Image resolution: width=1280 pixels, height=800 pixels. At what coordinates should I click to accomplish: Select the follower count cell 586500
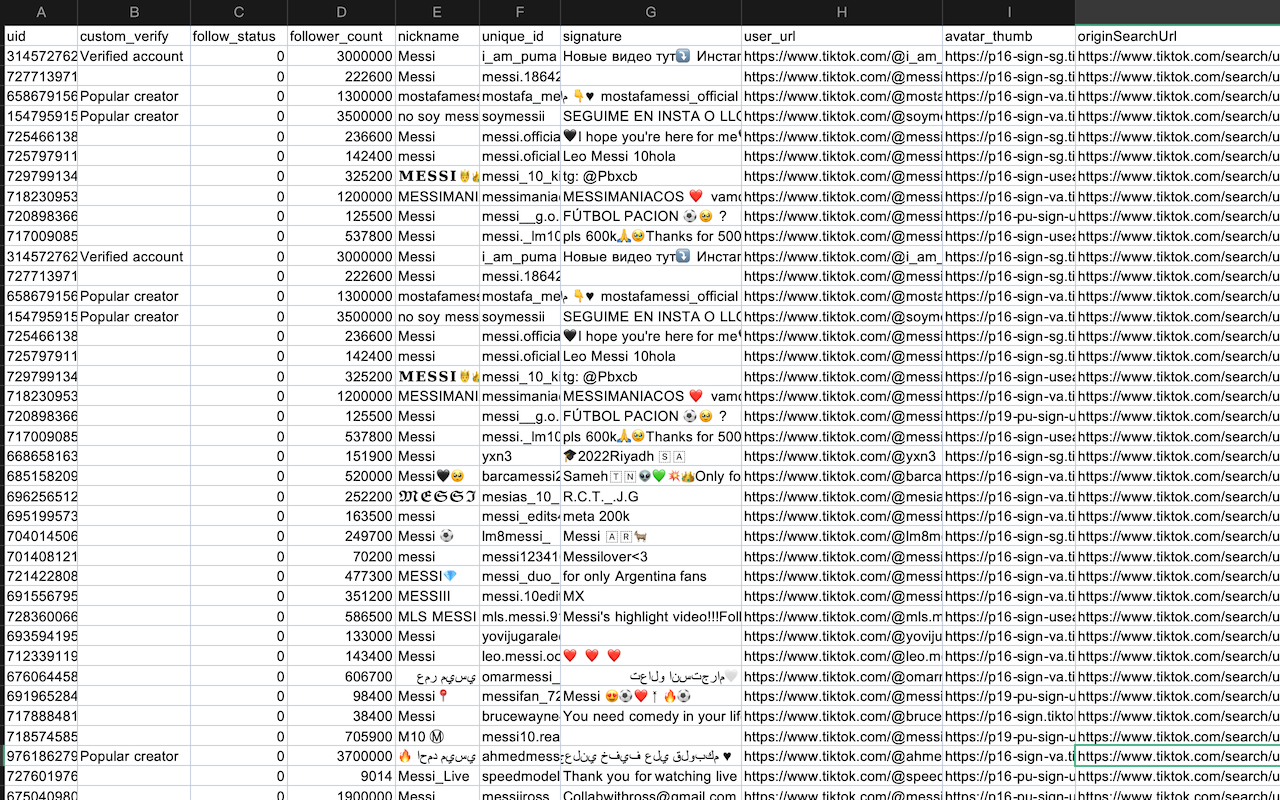342,616
